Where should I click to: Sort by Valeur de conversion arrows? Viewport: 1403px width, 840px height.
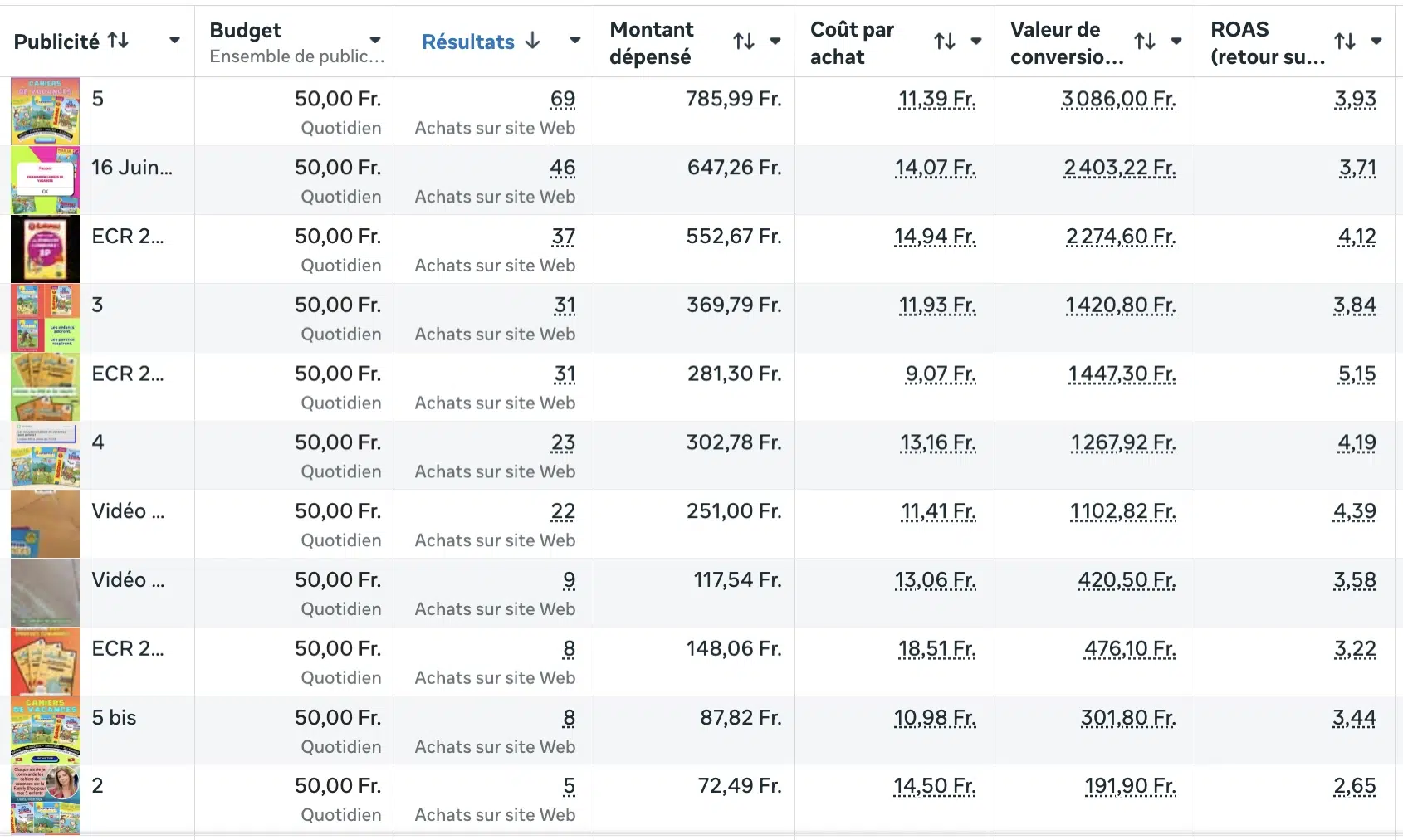[1145, 41]
